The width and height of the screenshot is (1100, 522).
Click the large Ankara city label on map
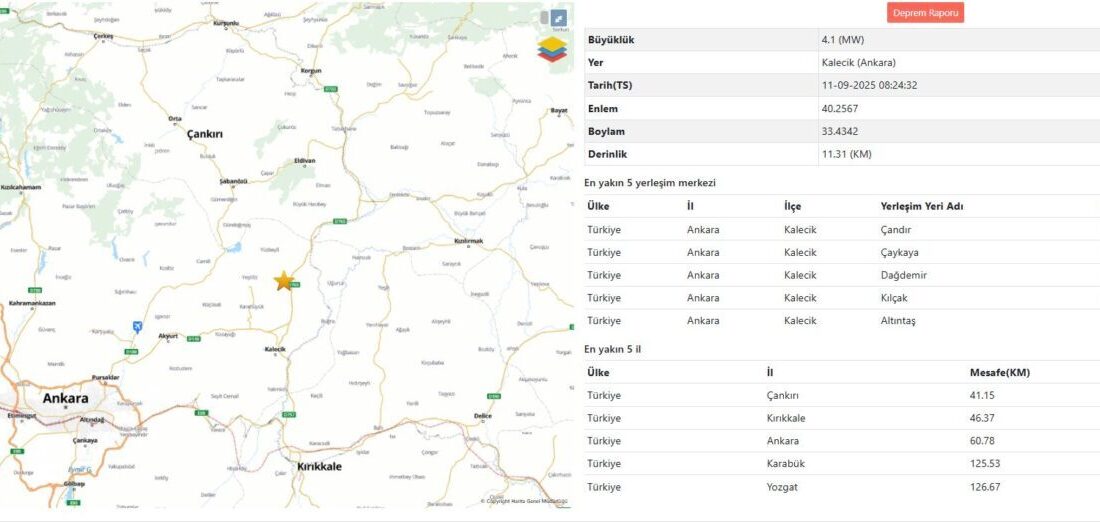point(65,399)
